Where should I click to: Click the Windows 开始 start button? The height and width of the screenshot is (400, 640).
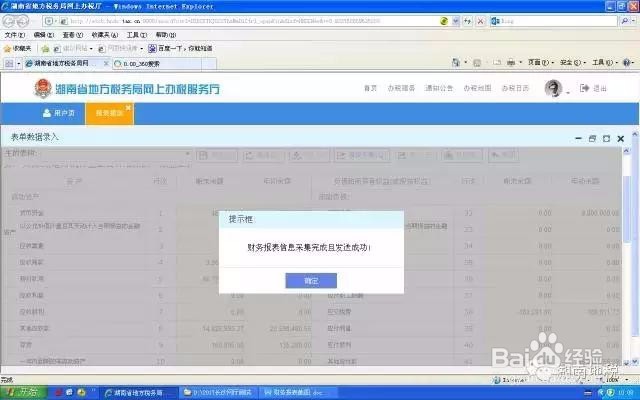24,393
